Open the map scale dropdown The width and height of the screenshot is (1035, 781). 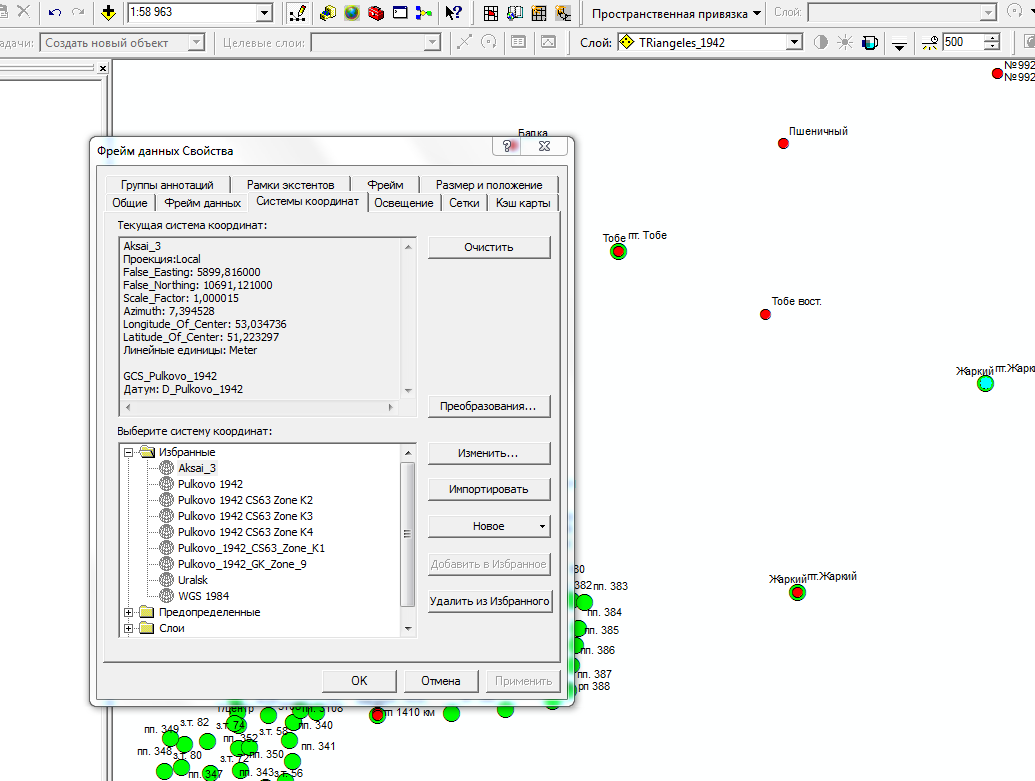pyautogui.click(x=264, y=13)
